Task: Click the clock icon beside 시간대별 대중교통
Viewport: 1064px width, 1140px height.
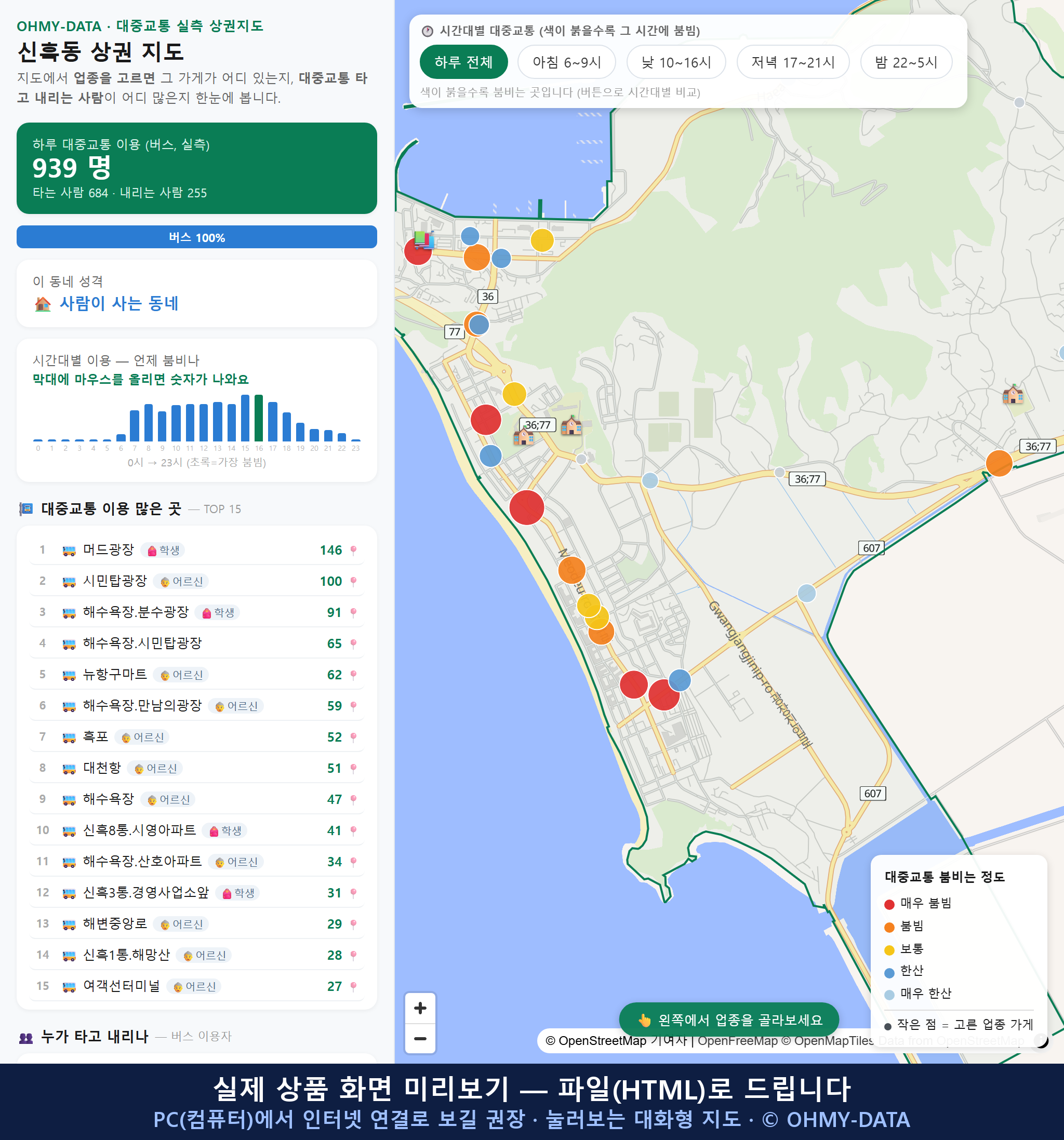Action: click(428, 31)
